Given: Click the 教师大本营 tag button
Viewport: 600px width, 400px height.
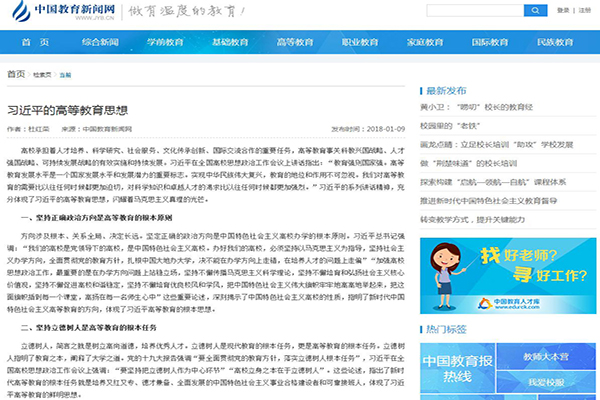Looking at the screenshot, I should (548, 356).
